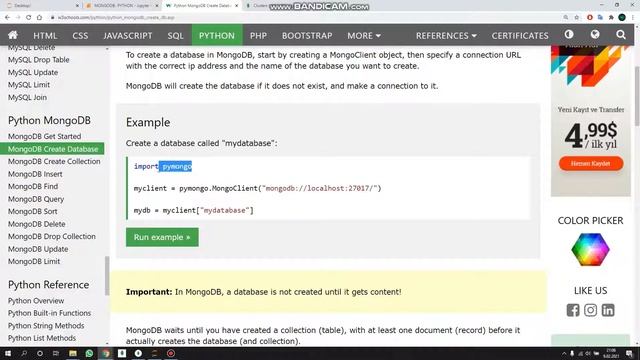640x360 pixels.
Task: Open the PHP tutorial menu
Action: point(258,36)
